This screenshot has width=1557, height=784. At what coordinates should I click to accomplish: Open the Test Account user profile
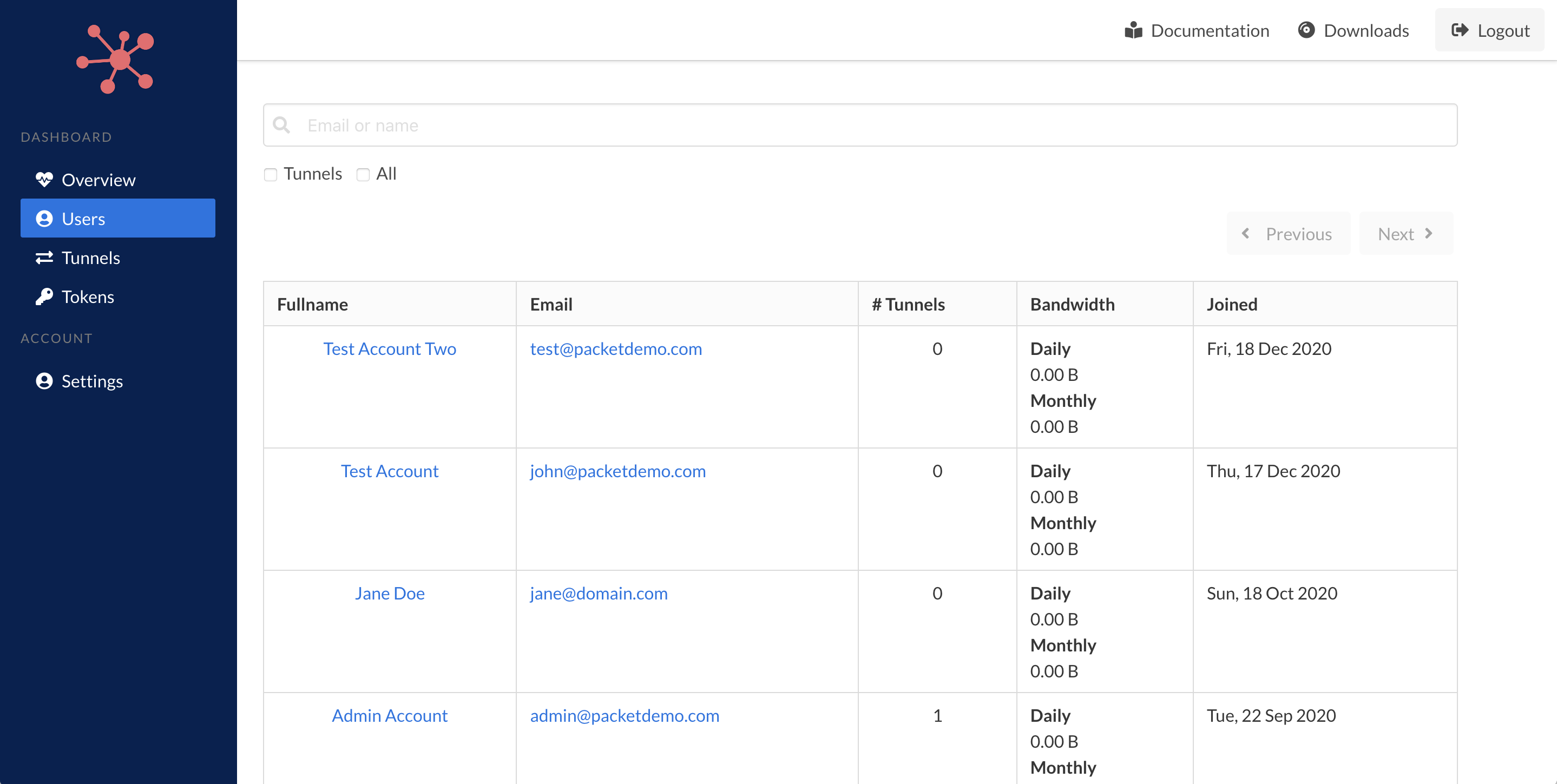coord(390,471)
